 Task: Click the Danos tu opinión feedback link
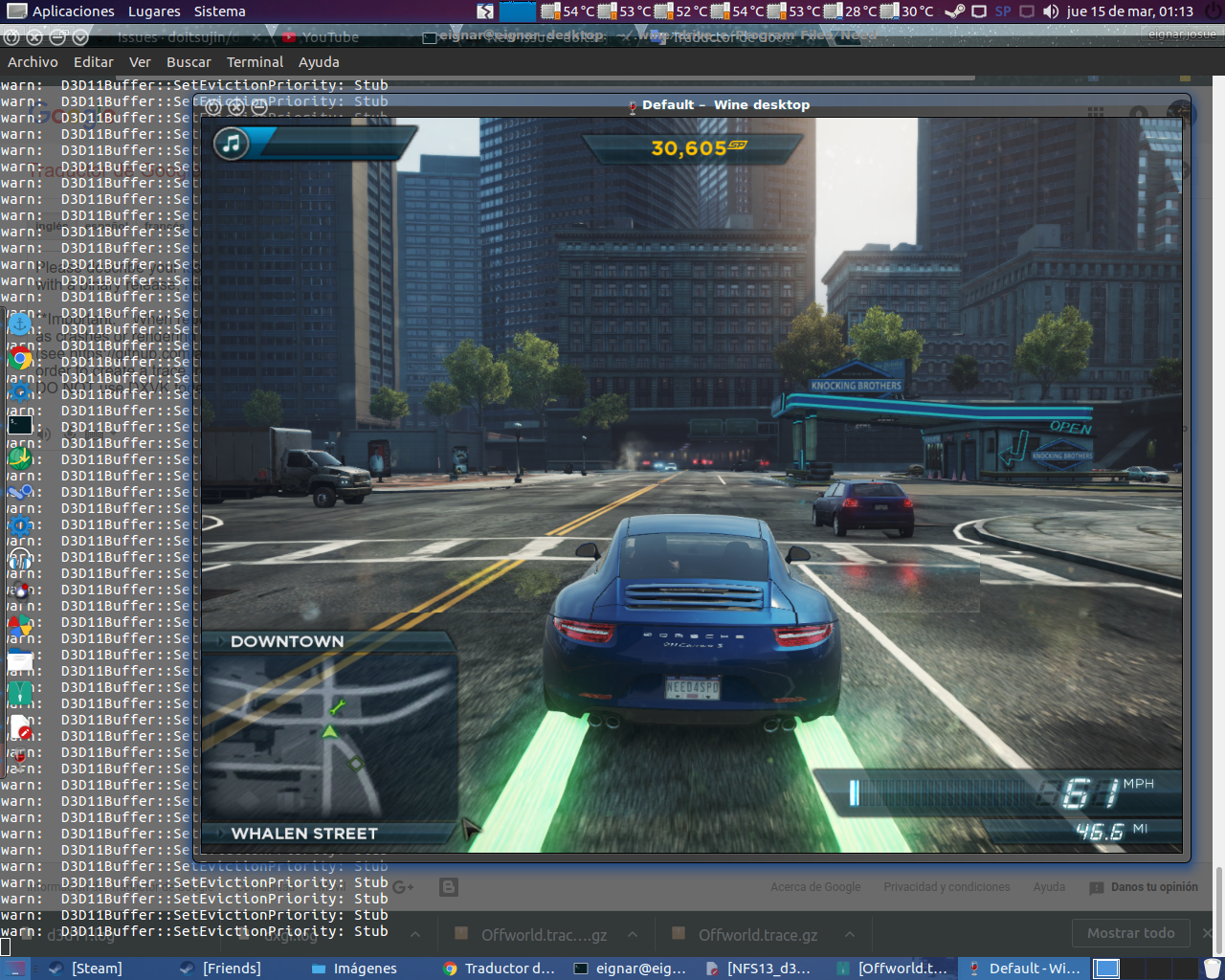(x=1144, y=887)
